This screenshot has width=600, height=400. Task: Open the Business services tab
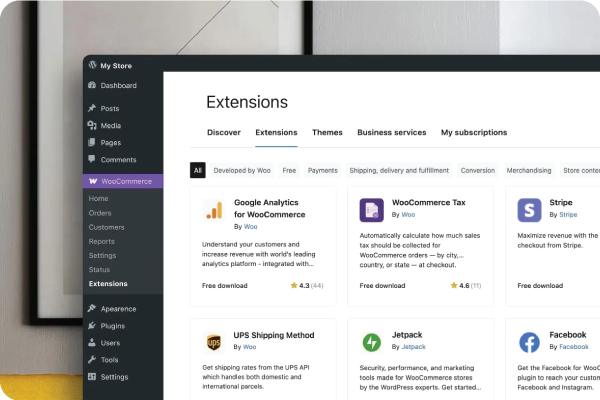(x=391, y=132)
